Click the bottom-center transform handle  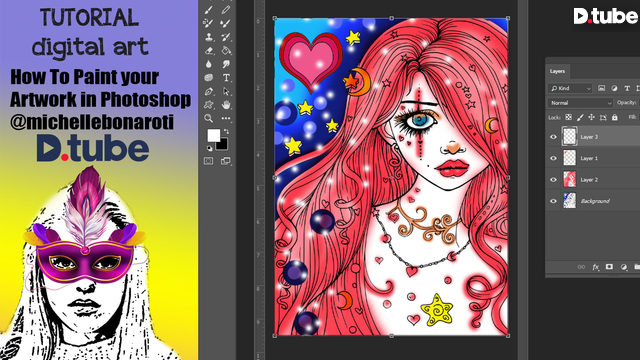tap(391, 336)
